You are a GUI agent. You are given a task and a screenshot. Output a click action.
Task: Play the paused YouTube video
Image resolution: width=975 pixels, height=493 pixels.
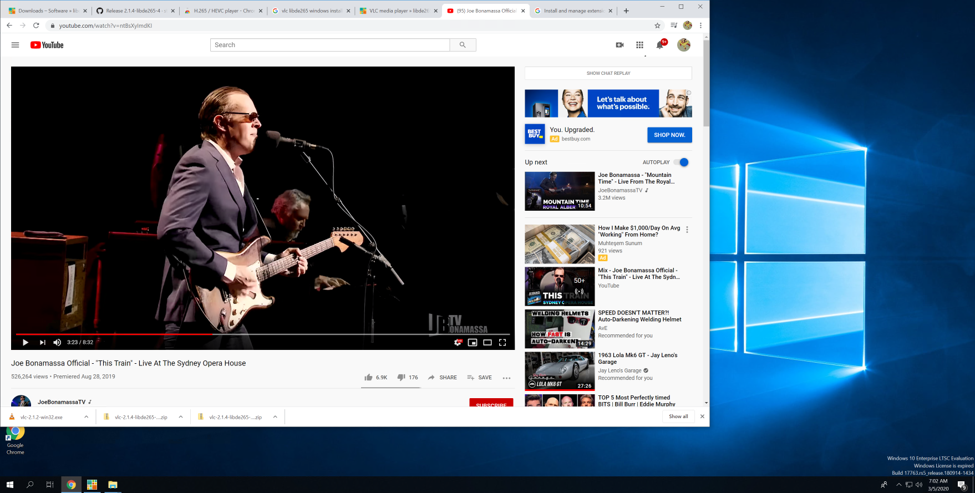(25, 342)
